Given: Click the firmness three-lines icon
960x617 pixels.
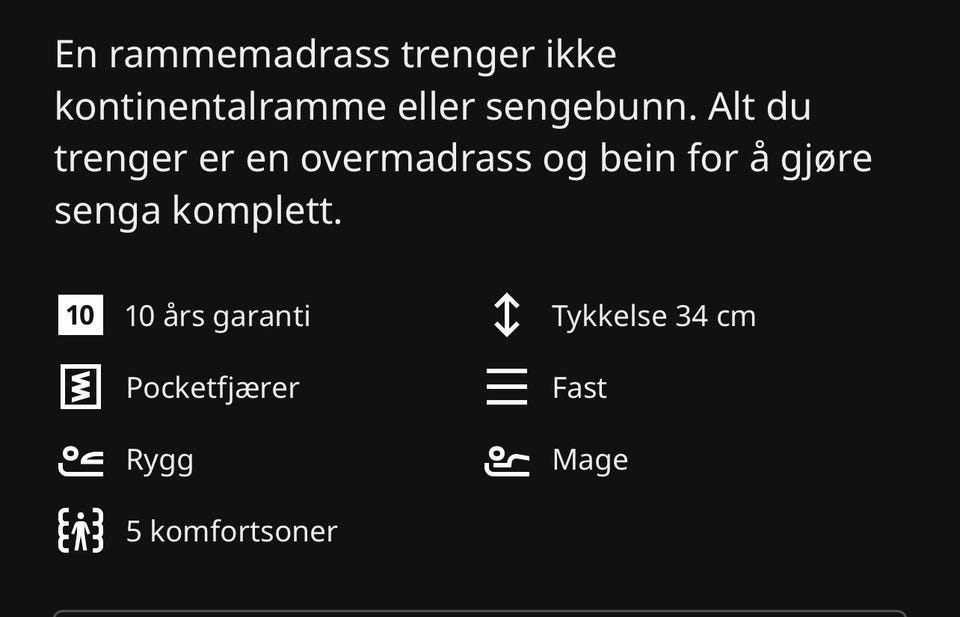Looking at the screenshot, I should 507,387.
